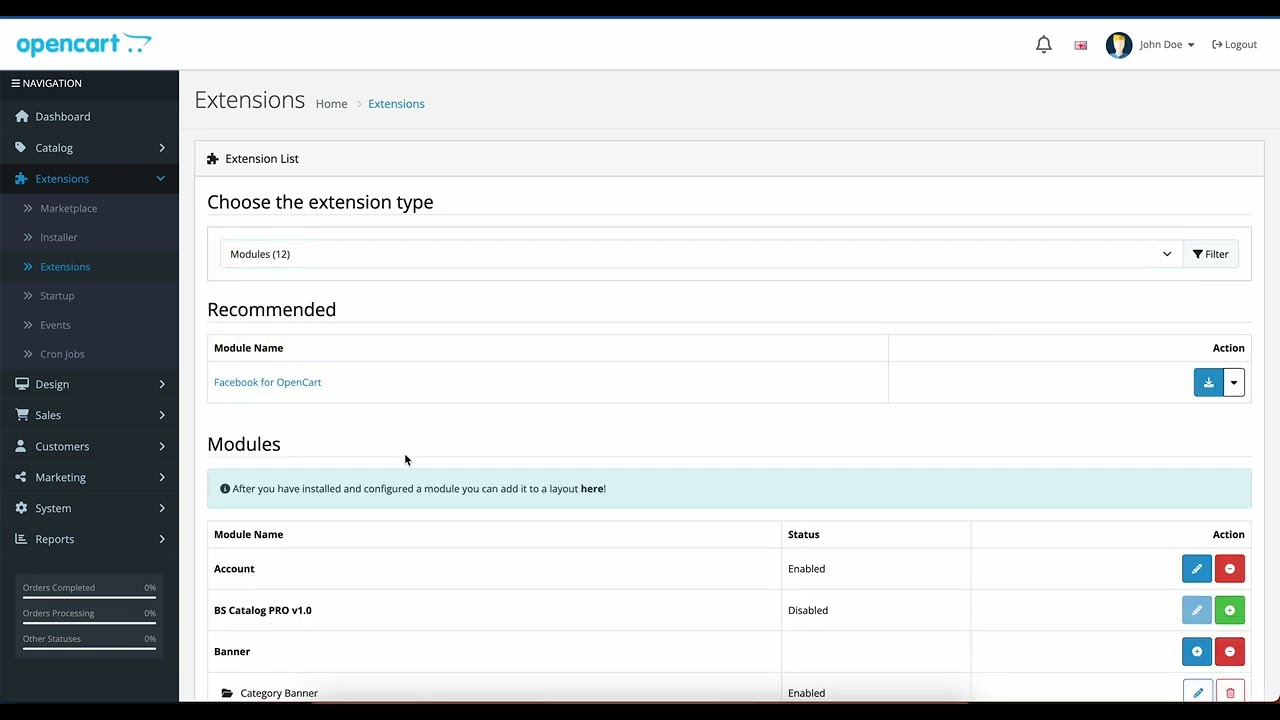Click the Other Statuses progress bar

point(89,649)
